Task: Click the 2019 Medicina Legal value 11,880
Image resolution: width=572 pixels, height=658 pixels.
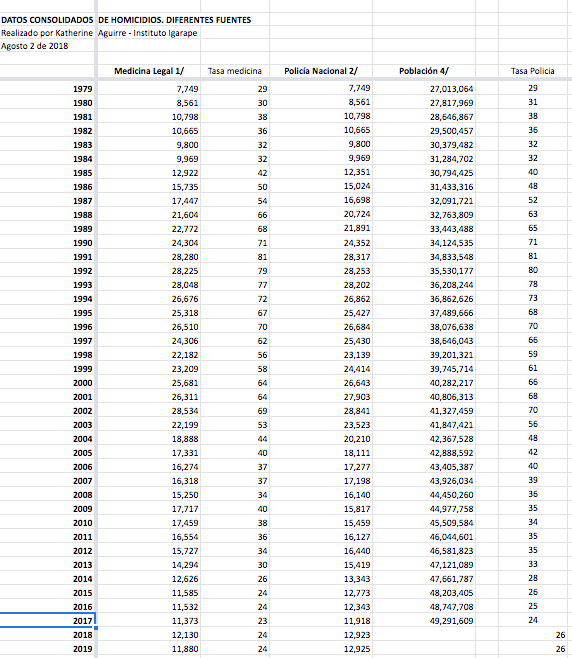Action: [x=185, y=649]
